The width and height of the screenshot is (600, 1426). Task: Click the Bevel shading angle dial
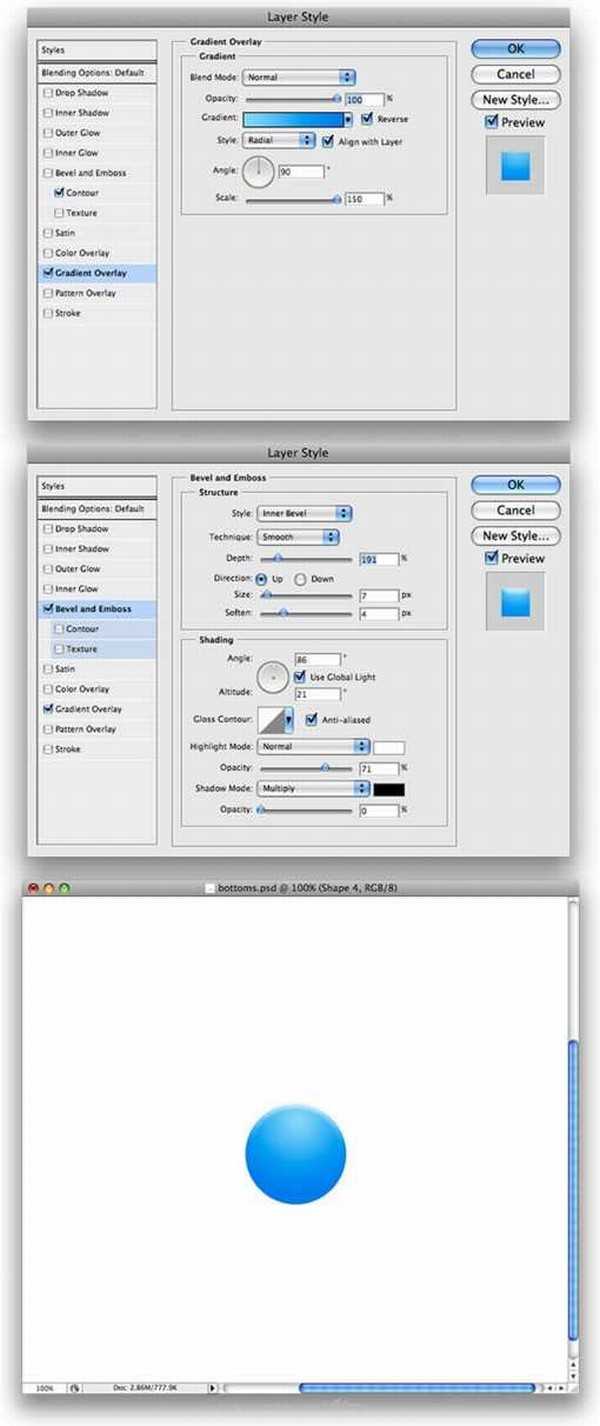(x=272, y=679)
